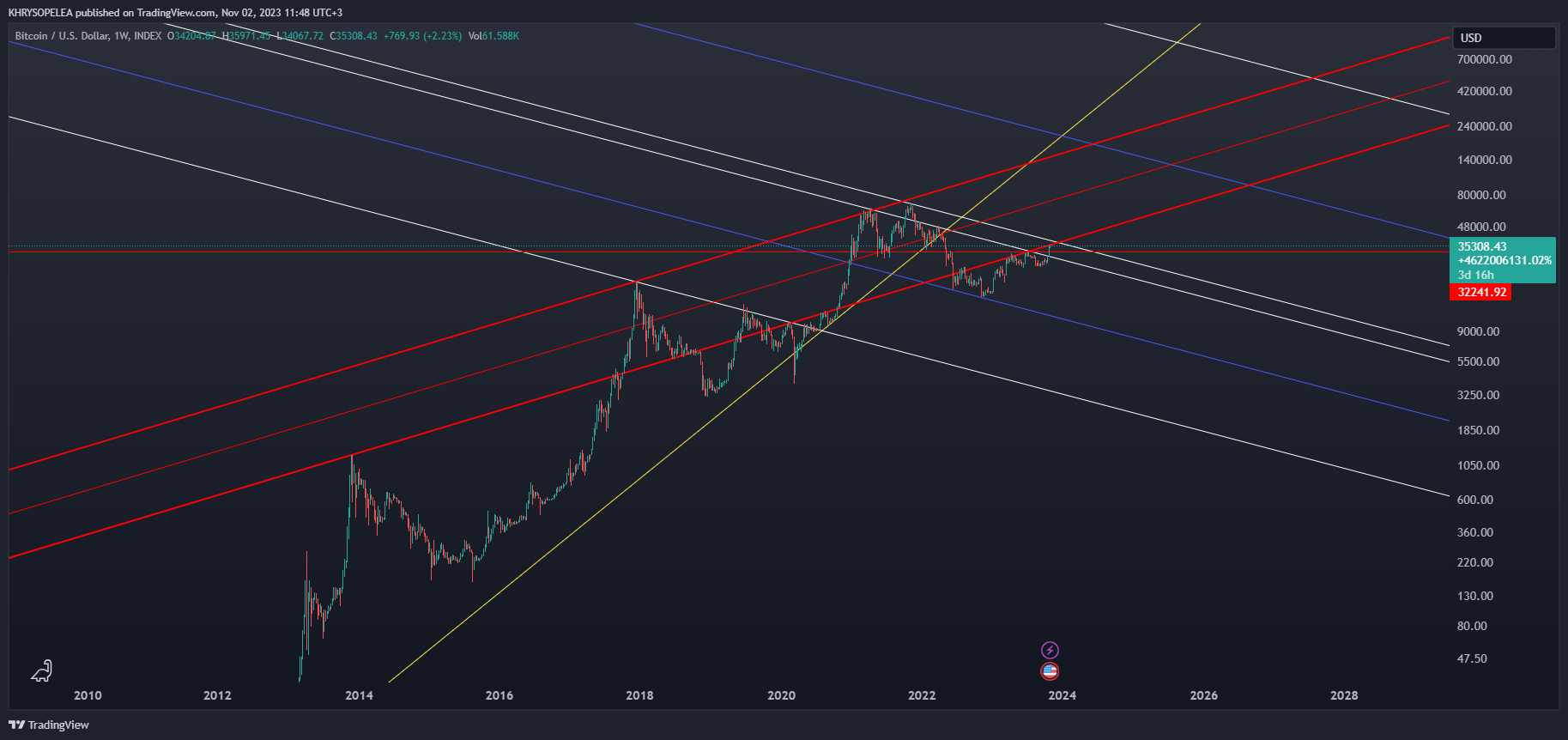1568x740 pixels.
Task: Click the 360.00 price axis label
Action: click(x=1475, y=532)
